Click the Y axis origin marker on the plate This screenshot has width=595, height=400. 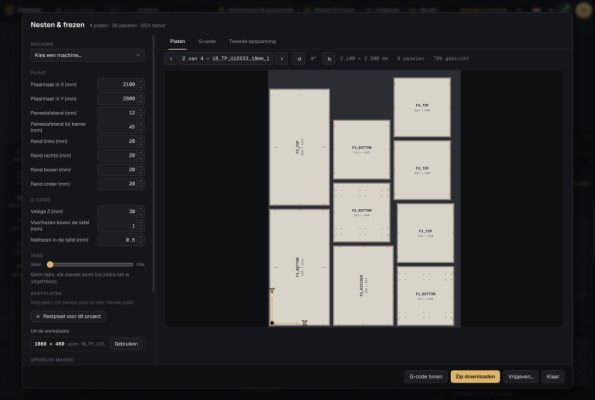pos(272,290)
